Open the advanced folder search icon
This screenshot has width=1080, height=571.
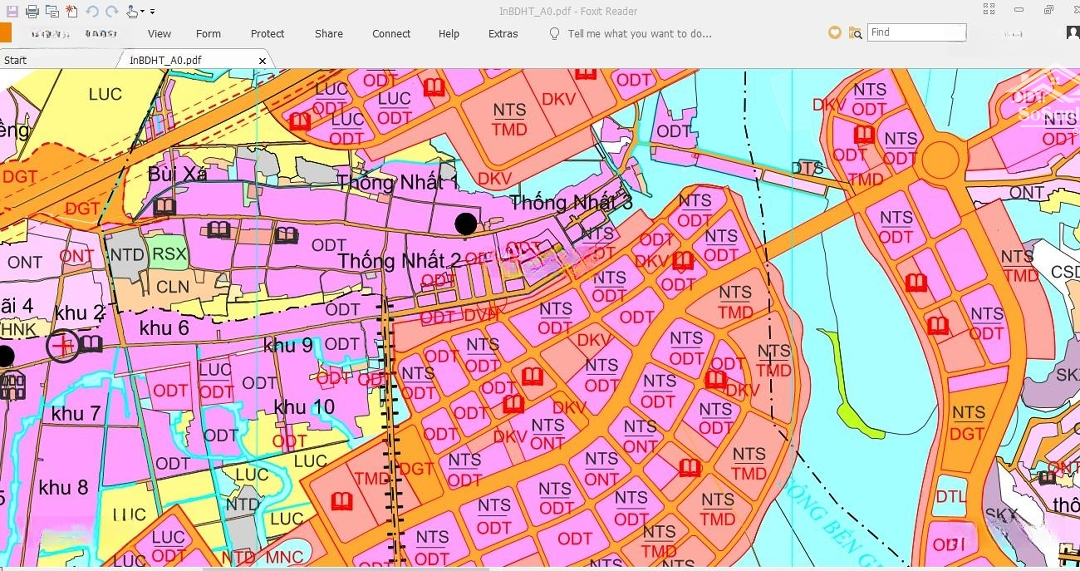point(855,33)
